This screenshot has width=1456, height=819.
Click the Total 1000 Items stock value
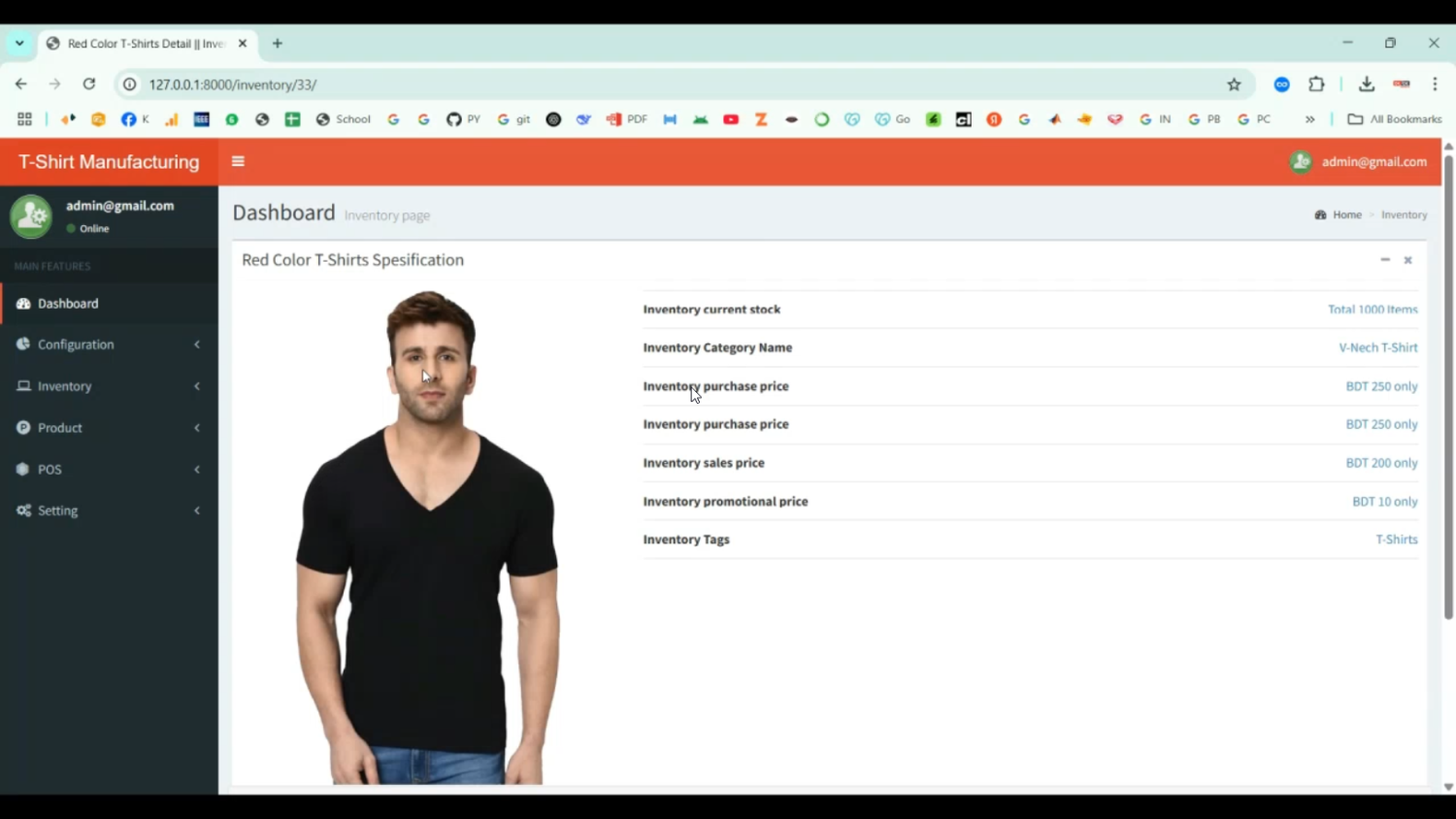click(1373, 310)
